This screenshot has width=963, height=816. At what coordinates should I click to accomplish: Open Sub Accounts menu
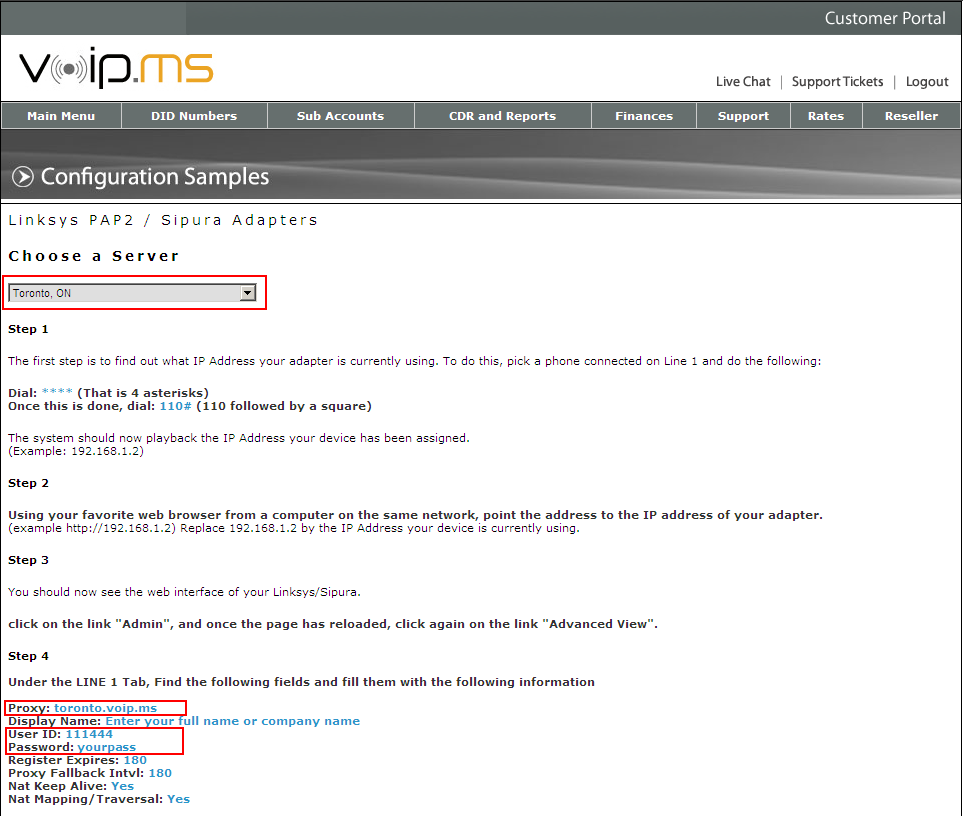click(340, 116)
